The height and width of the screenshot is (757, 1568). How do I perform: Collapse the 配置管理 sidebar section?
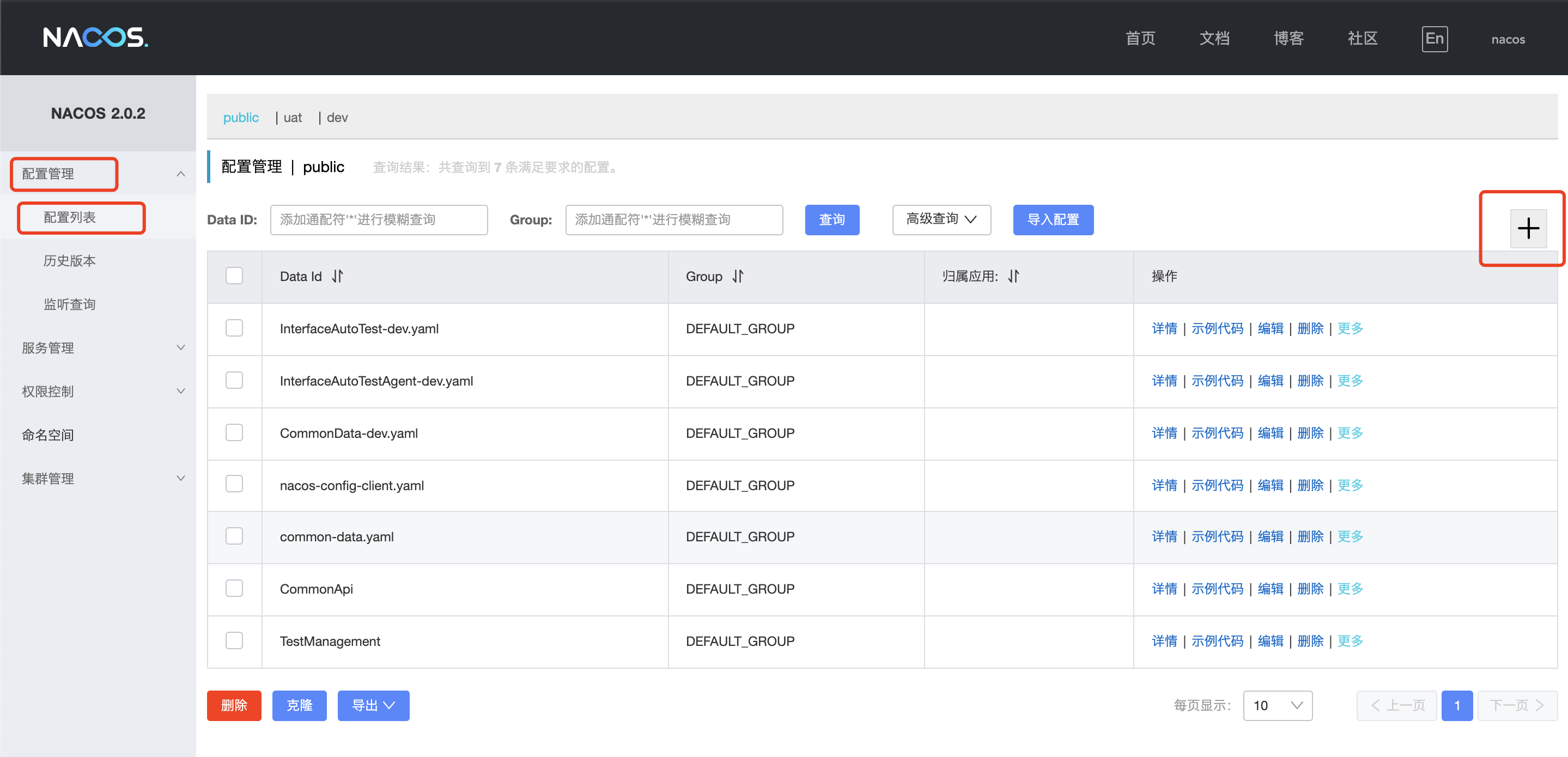click(181, 174)
